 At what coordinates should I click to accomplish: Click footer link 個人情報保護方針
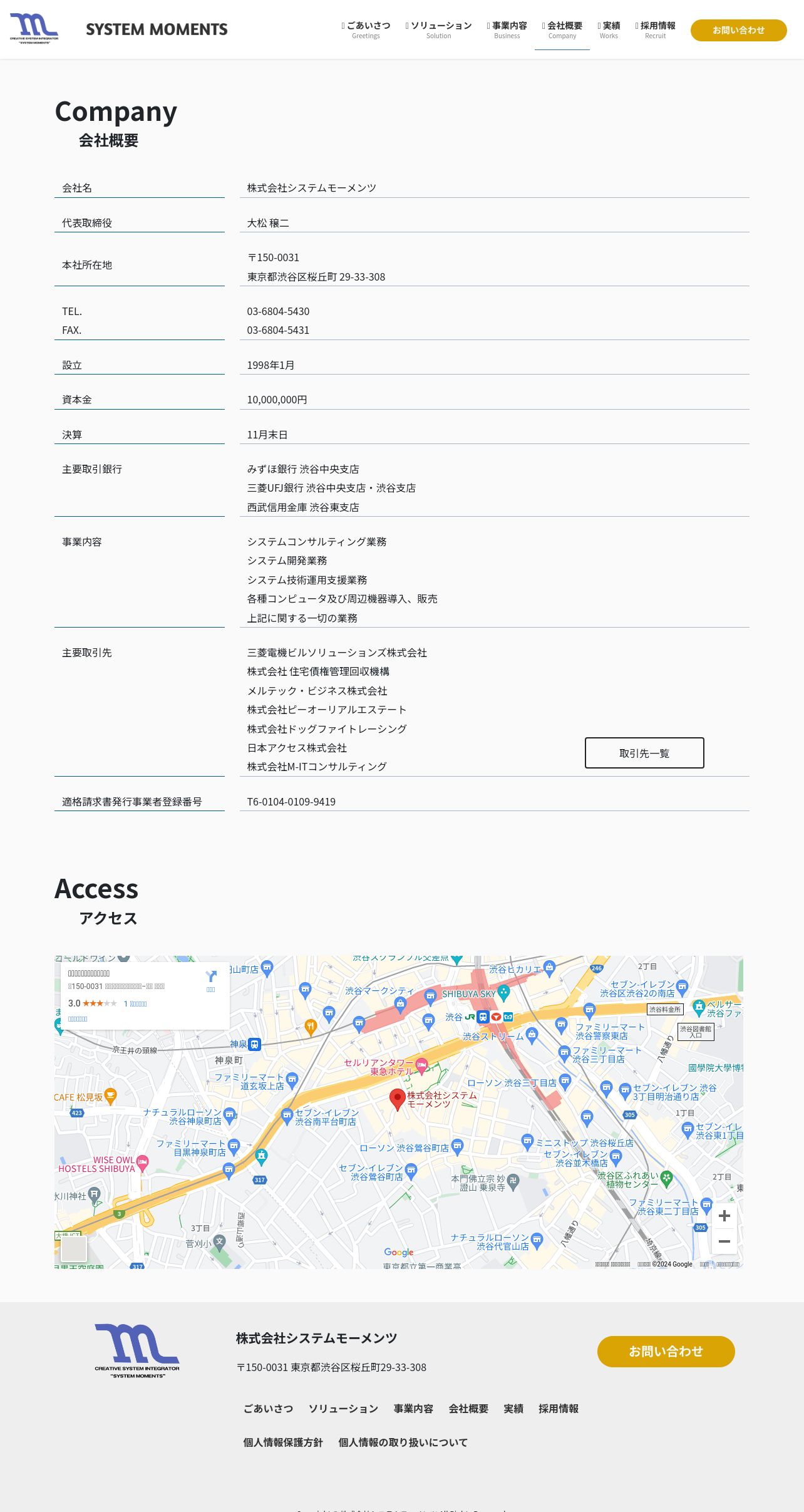point(283,1442)
